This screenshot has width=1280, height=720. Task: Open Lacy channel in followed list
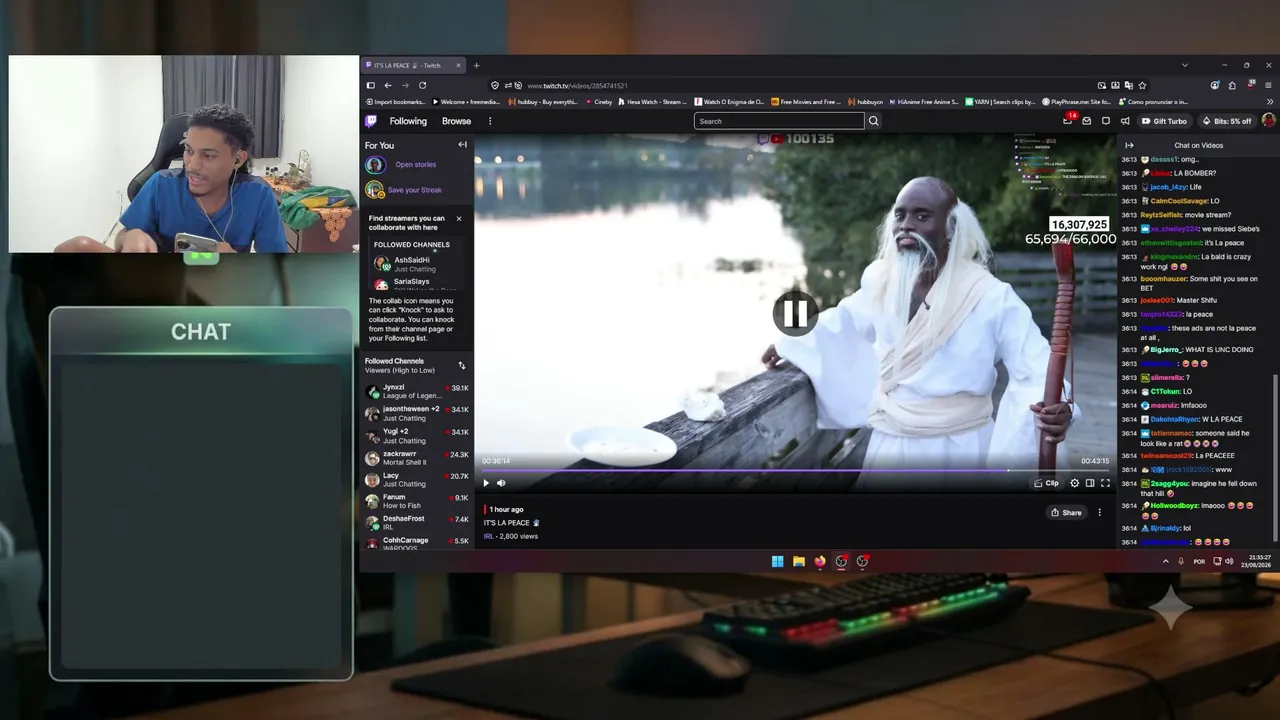pos(417,479)
